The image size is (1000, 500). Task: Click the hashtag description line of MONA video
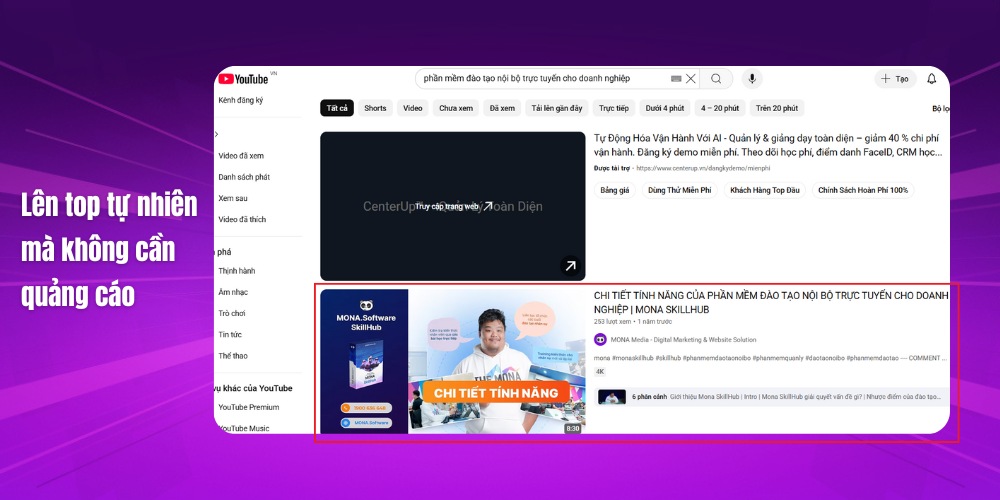coord(768,358)
